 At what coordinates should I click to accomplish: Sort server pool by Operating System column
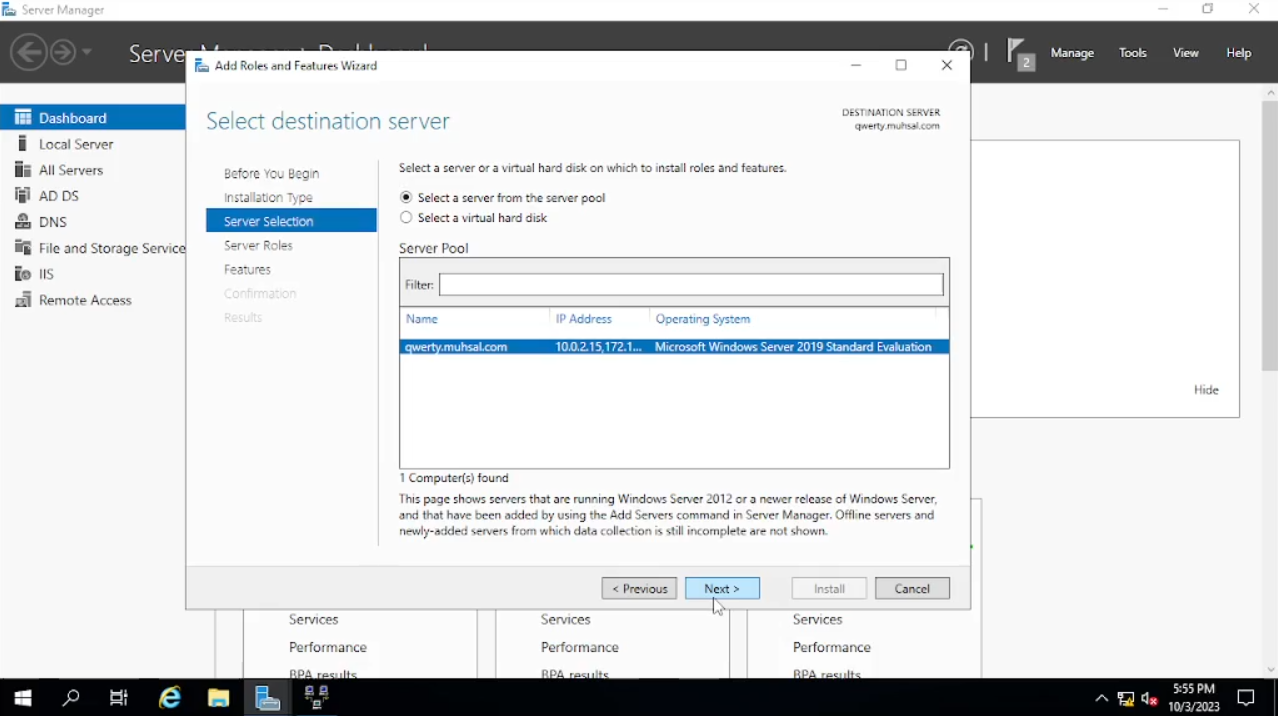pos(702,319)
